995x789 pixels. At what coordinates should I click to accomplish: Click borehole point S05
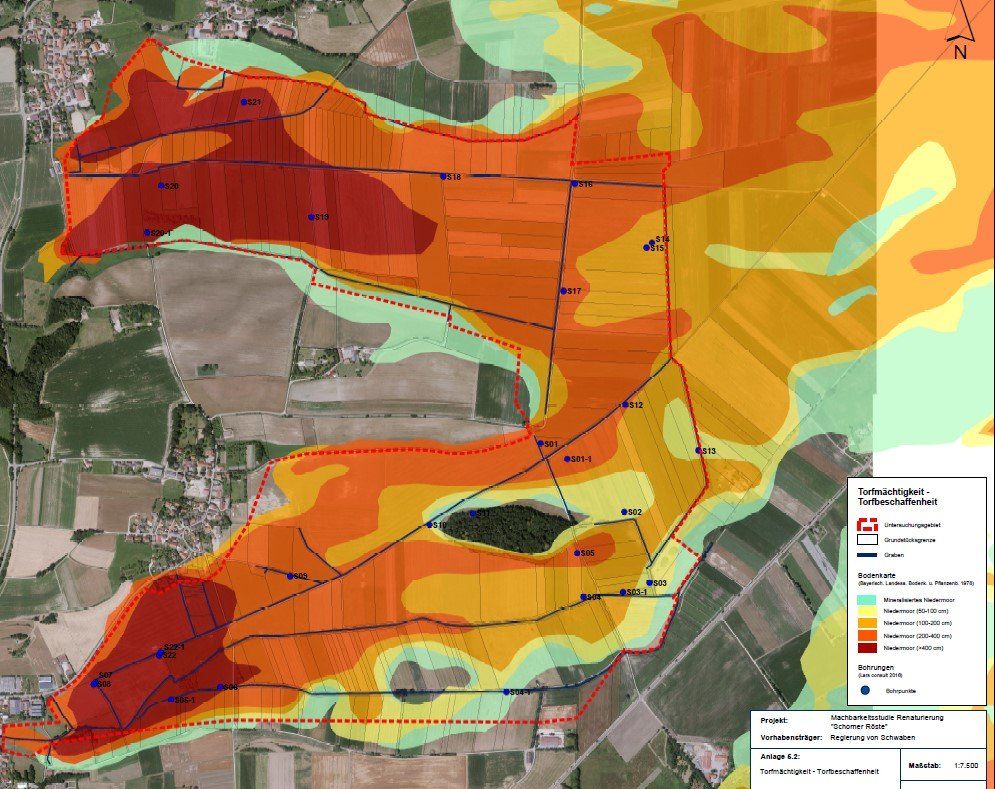(x=577, y=553)
